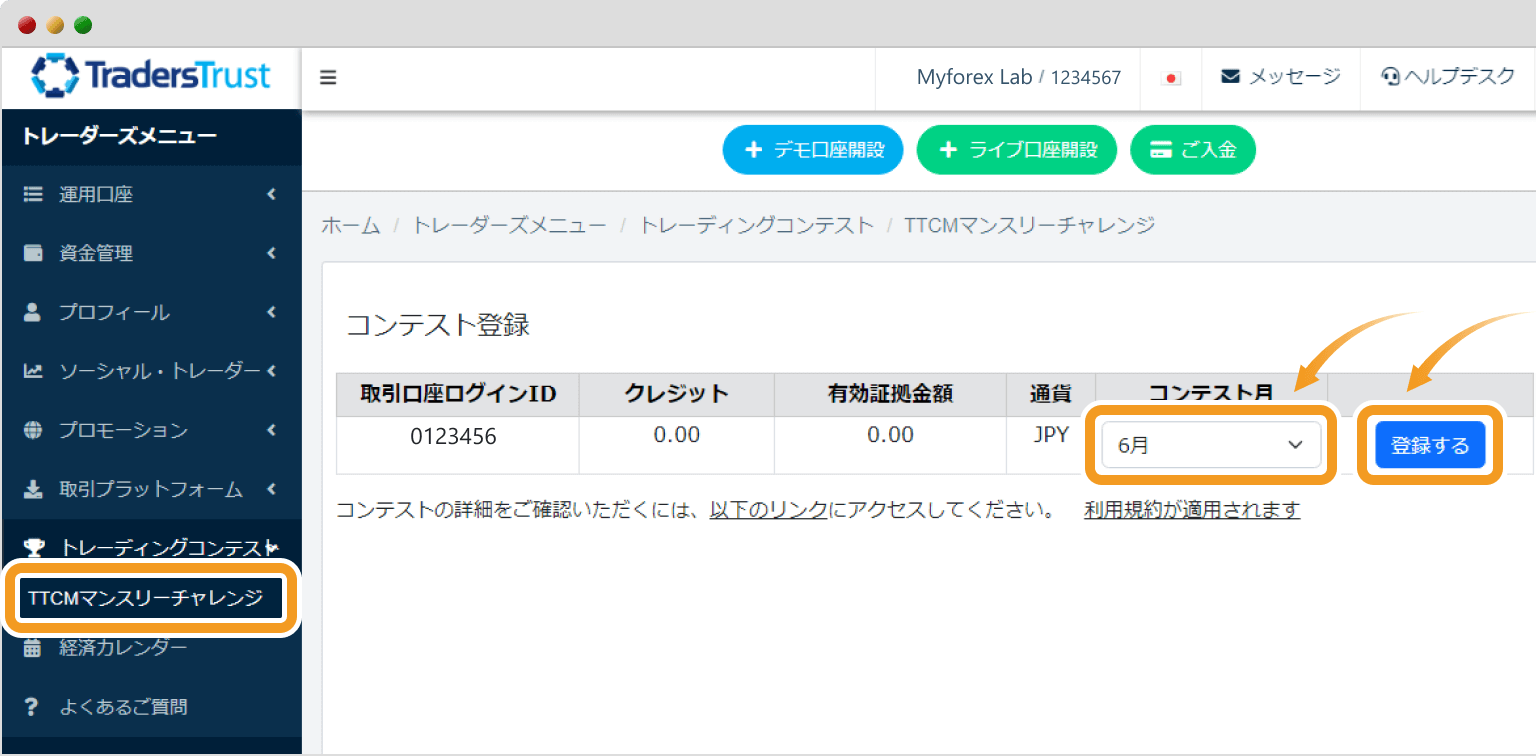Click the デモ口座開設 button
Image resolution: width=1536 pixels, height=756 pixels.
(x=813, y=150)
